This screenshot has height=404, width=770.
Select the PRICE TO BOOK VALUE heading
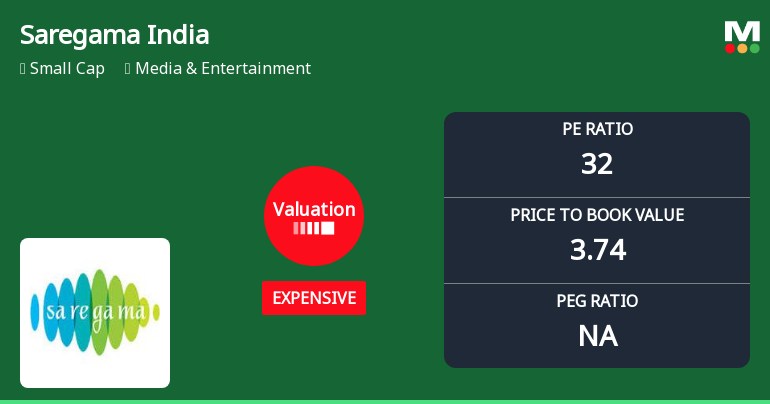[x=597, y=215]
